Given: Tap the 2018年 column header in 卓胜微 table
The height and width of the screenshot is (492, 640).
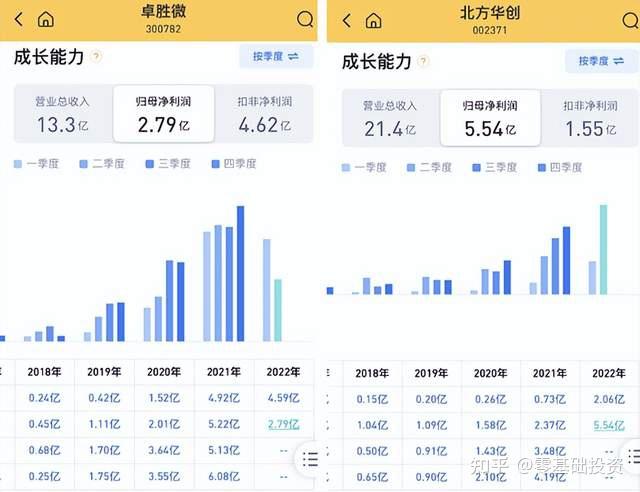Looking at the screenshot, I should point(44,372).
